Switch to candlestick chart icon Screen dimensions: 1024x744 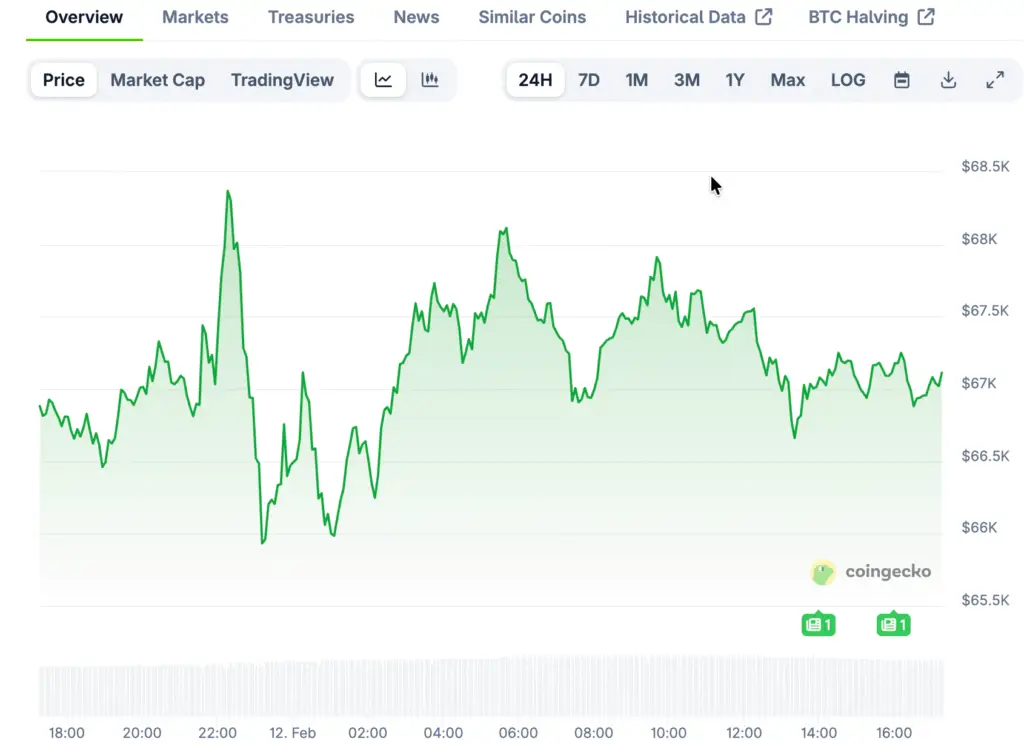tap(430, 80)
